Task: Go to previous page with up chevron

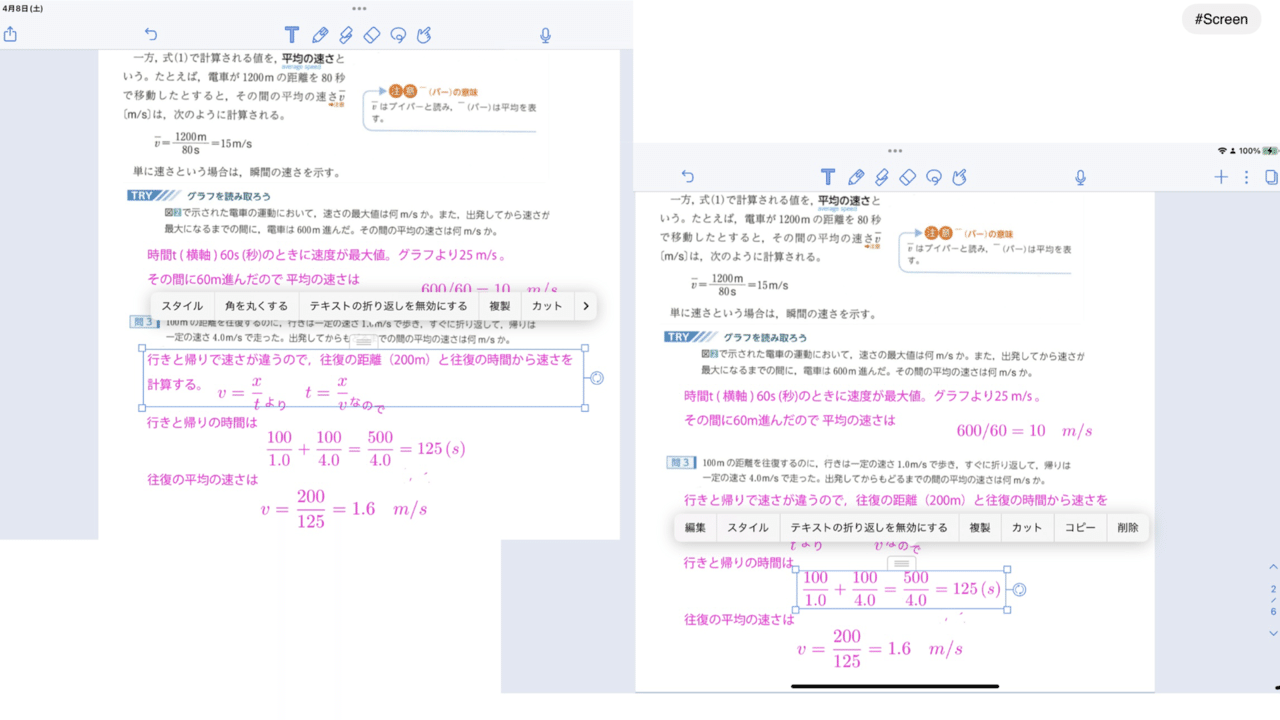Action: [1273, 567]
